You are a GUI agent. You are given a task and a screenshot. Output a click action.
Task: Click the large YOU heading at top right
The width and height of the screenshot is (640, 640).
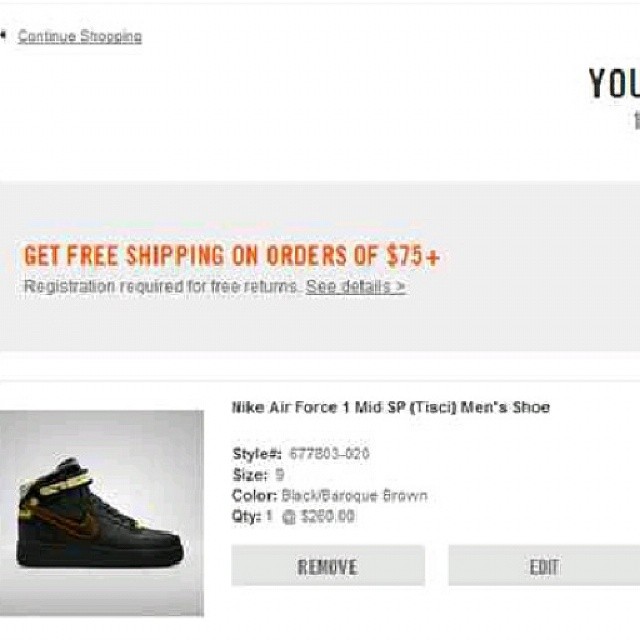[613, 85]
